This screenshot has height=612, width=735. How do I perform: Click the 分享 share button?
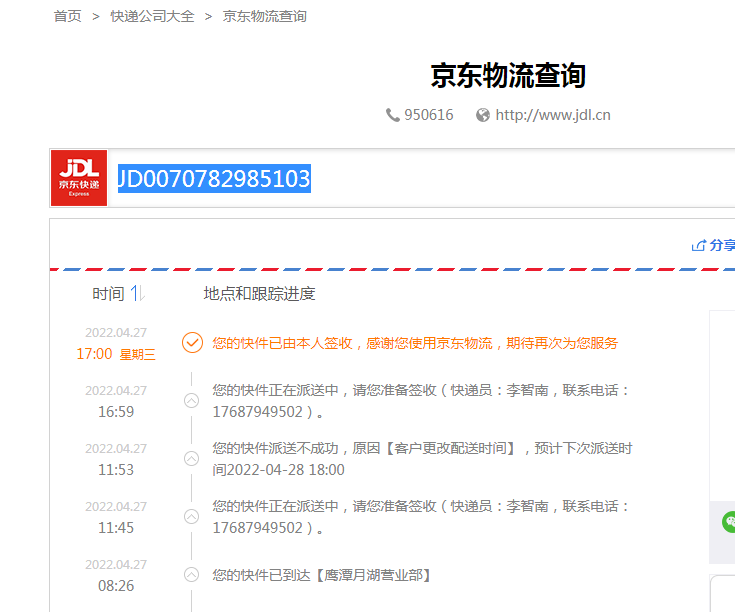(x=713, y=245)
